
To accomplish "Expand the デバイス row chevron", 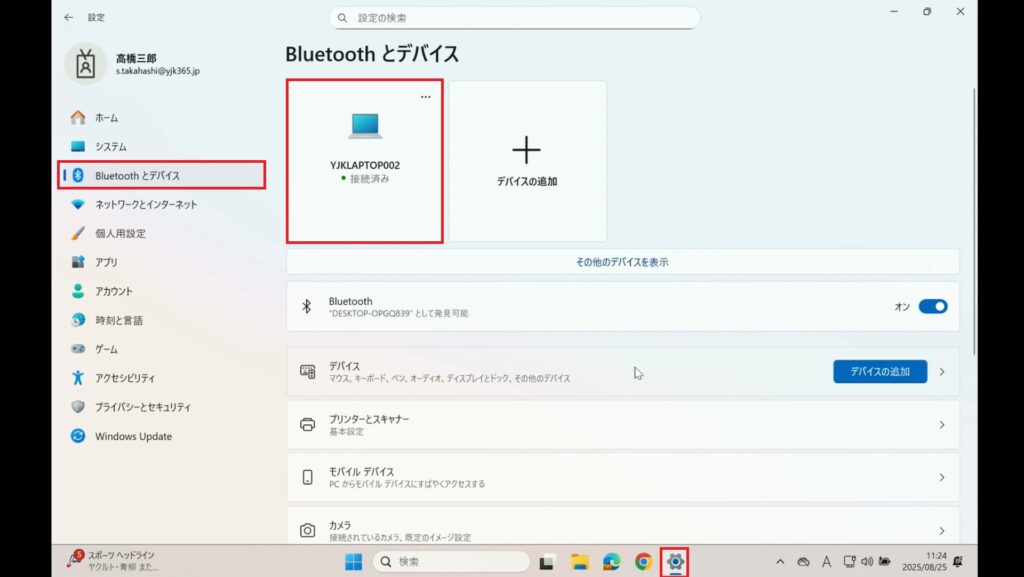I will (941, 372).
